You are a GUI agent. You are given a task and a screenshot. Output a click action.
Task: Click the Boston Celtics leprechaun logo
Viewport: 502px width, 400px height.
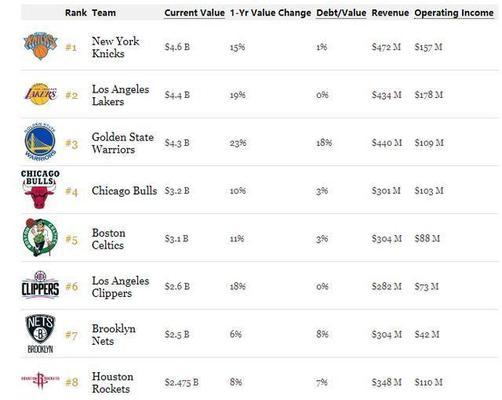pyautogui.click(x=40, y=237)
